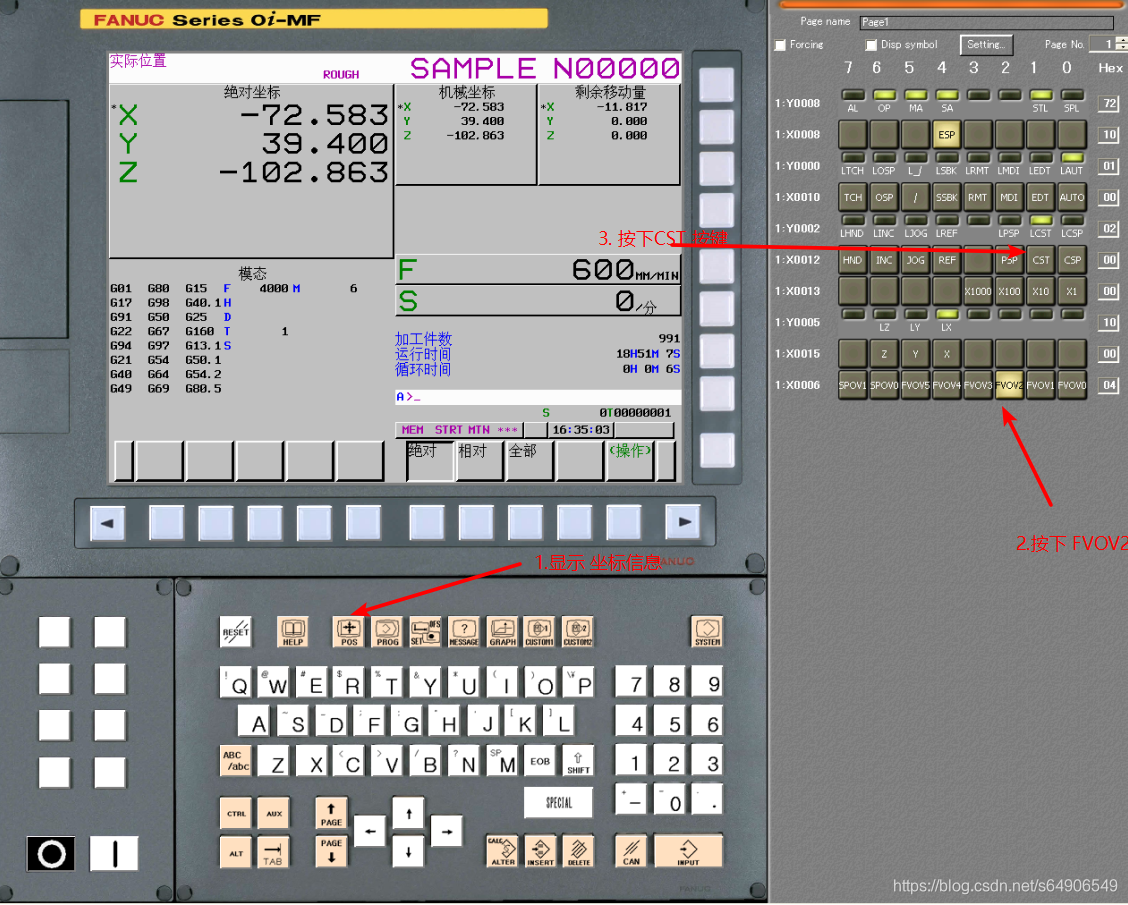
Task: Toggle the MDI mode signal button
Action: [x=1009, y=197]
